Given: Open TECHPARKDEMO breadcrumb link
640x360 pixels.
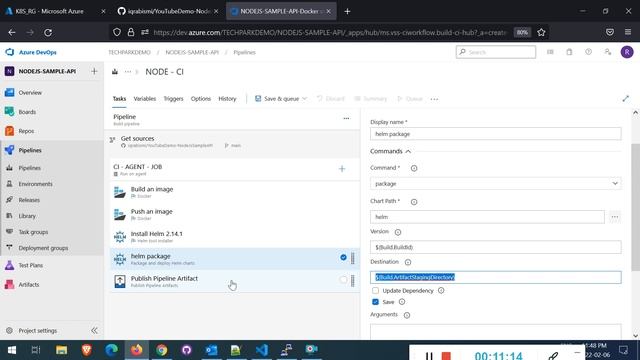Looking at the screenshot, I should coord(129,52).
